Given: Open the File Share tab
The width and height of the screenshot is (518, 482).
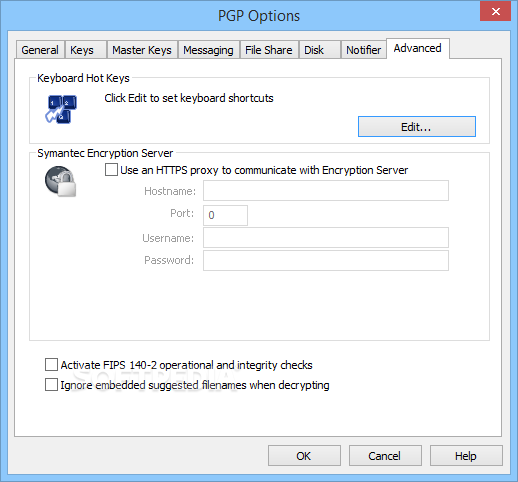Looking at the screenshot, I should pyautogui.click(x=269, y=50).
